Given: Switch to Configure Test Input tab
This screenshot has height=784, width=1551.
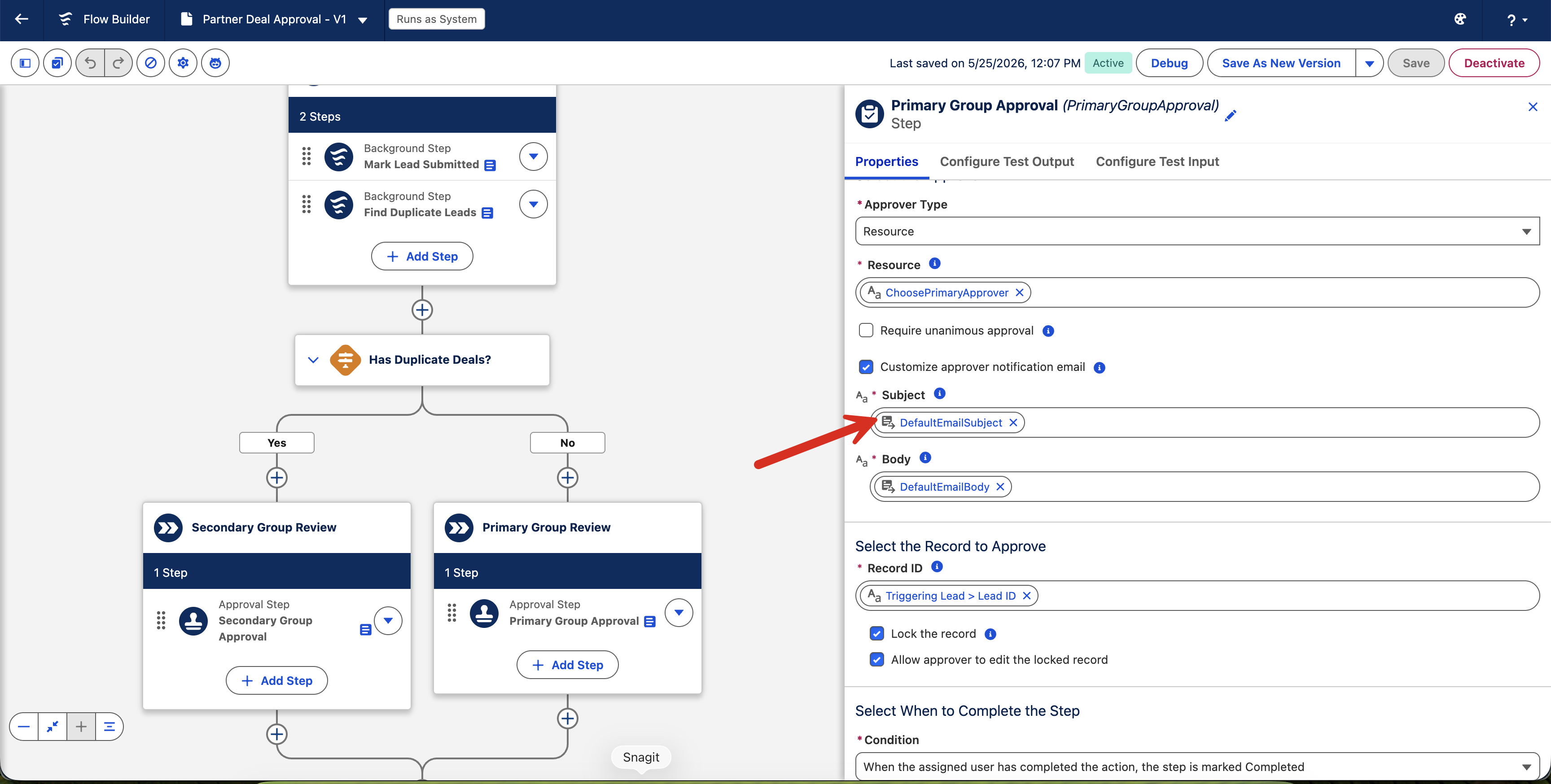Looking at the screenshot, I should click(1157, 161).
